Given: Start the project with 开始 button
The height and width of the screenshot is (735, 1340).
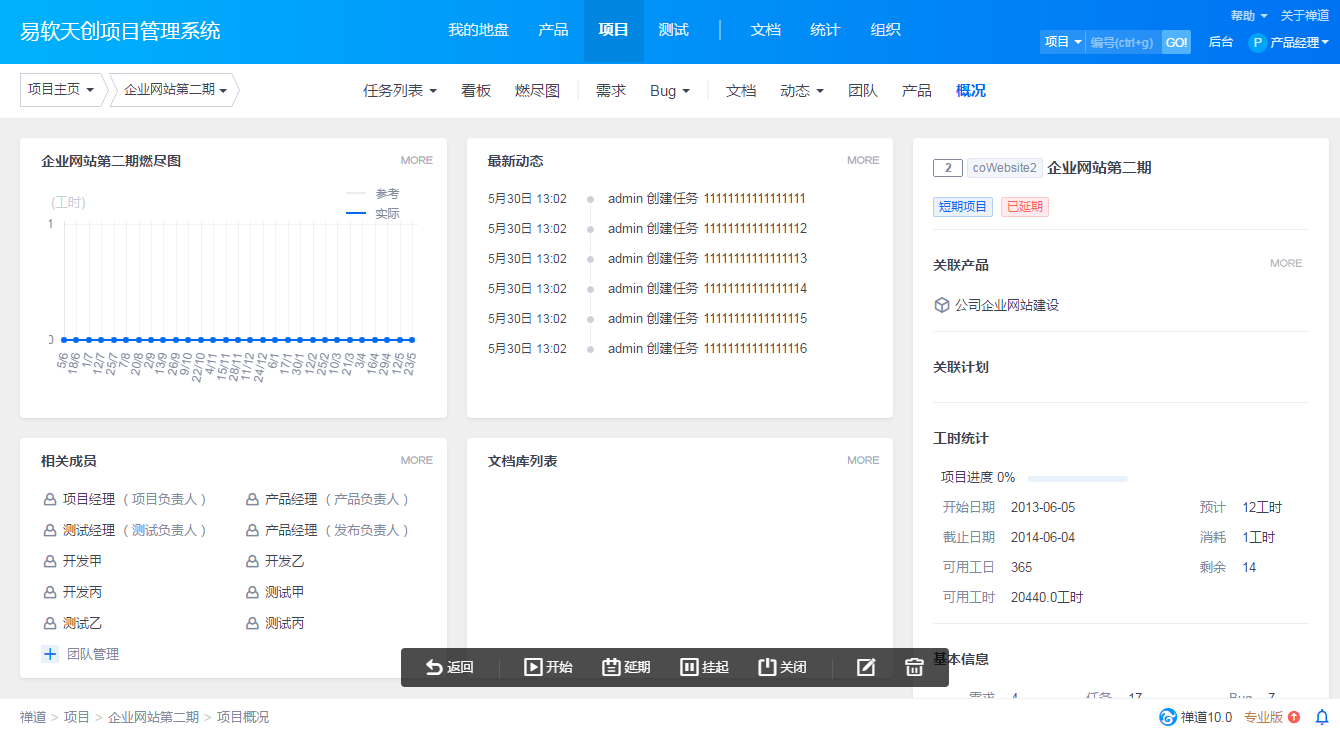Looking at the screenshot, I should 548,667.
